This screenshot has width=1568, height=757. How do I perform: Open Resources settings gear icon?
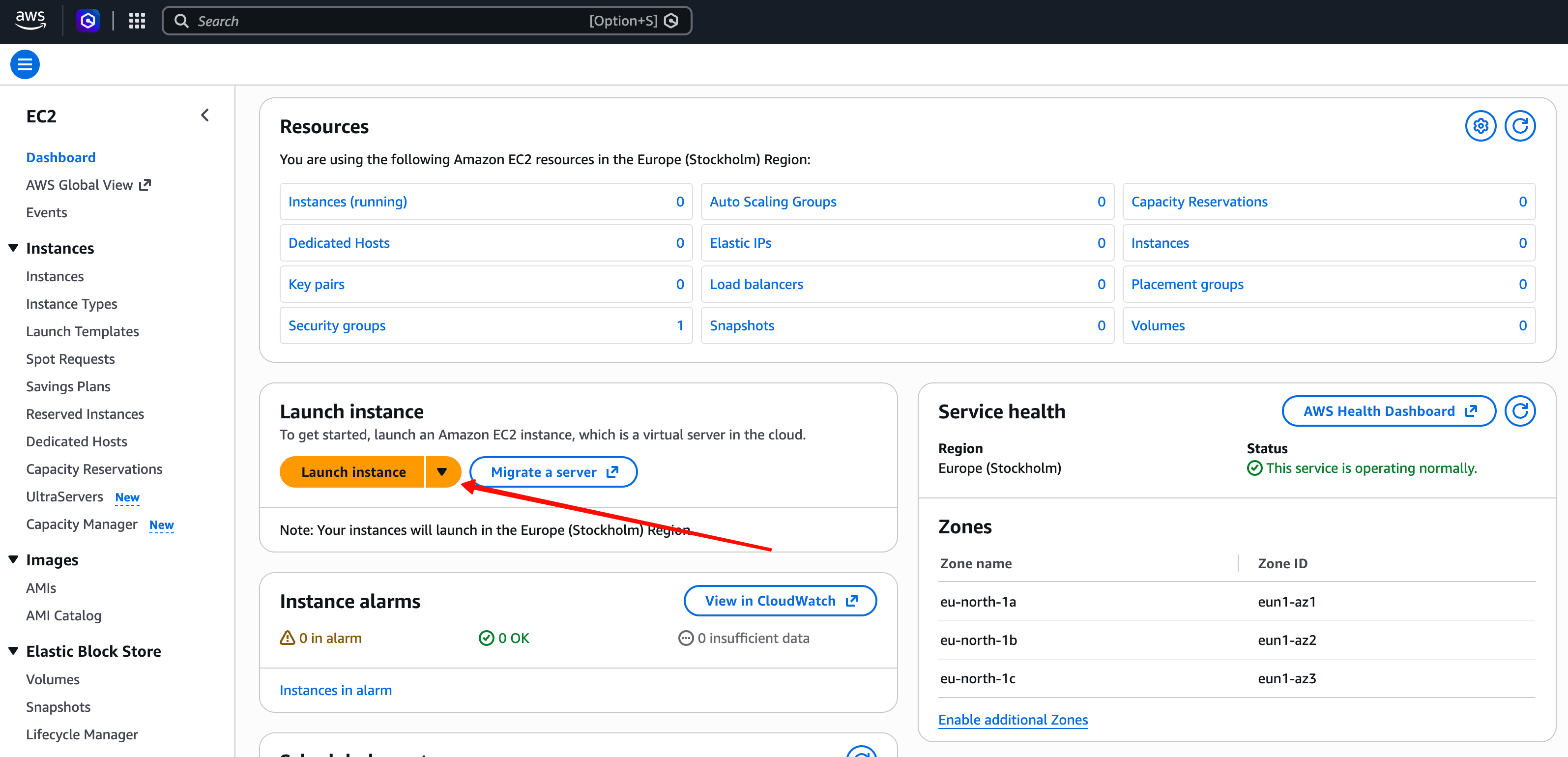click(x=1481, y=126)
